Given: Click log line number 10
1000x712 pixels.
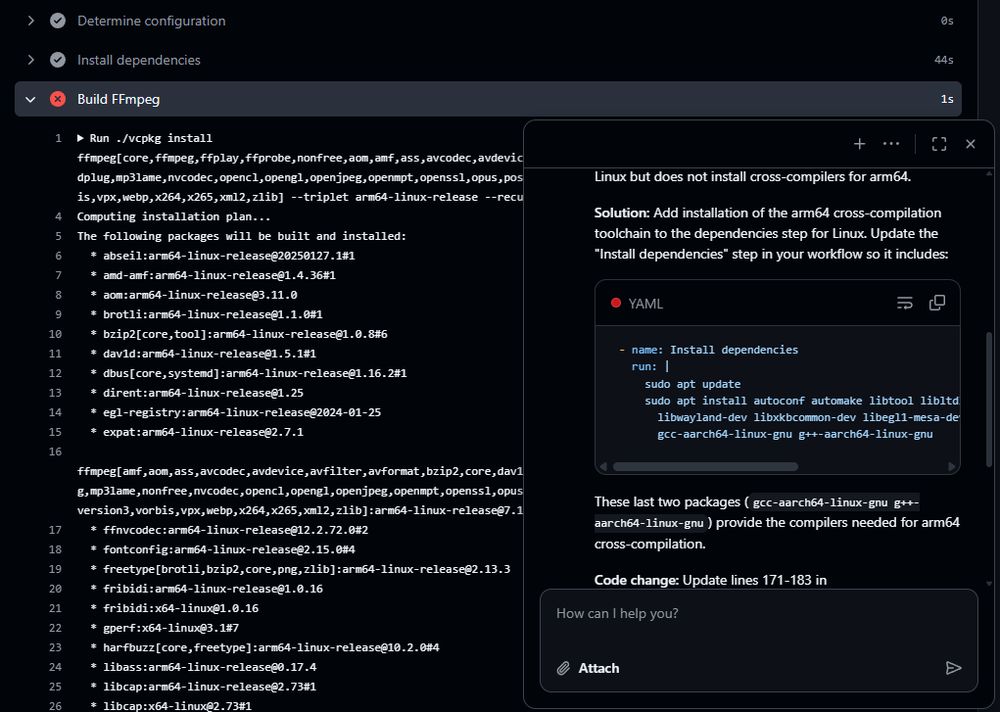Looking at the screenshot, I should tap(55, 334).
